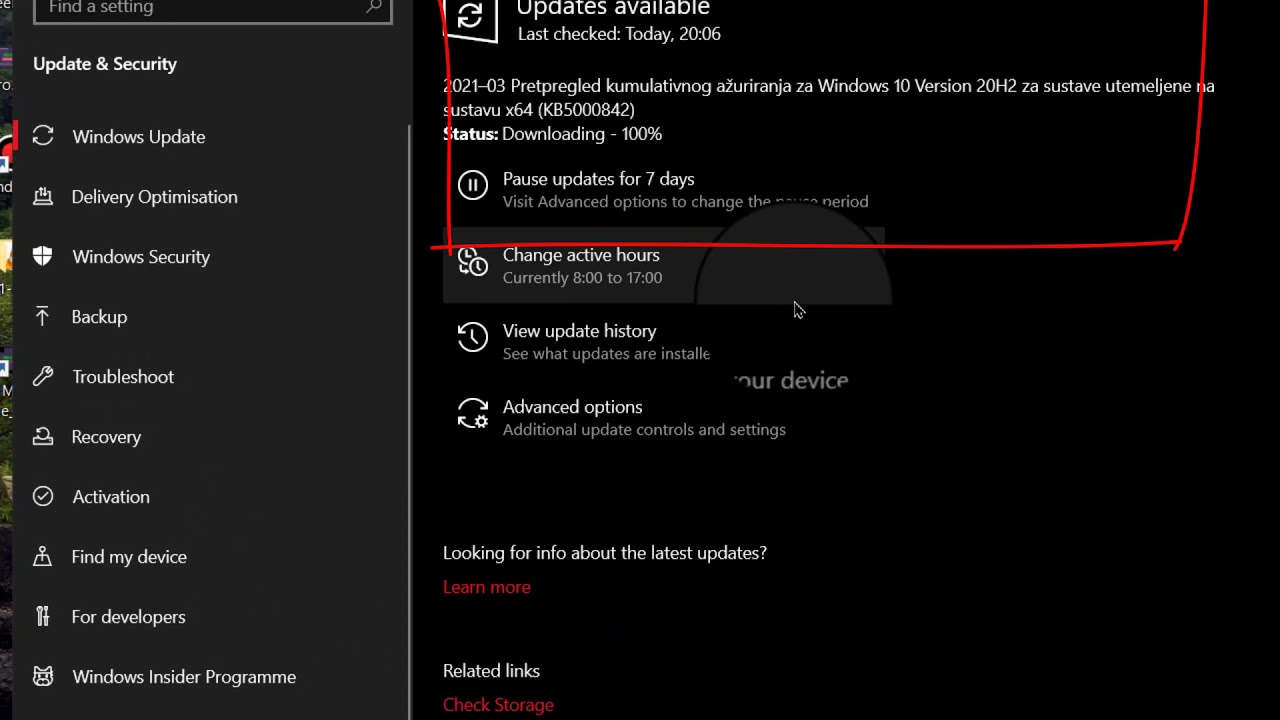Follow the Learn more link

487,587
